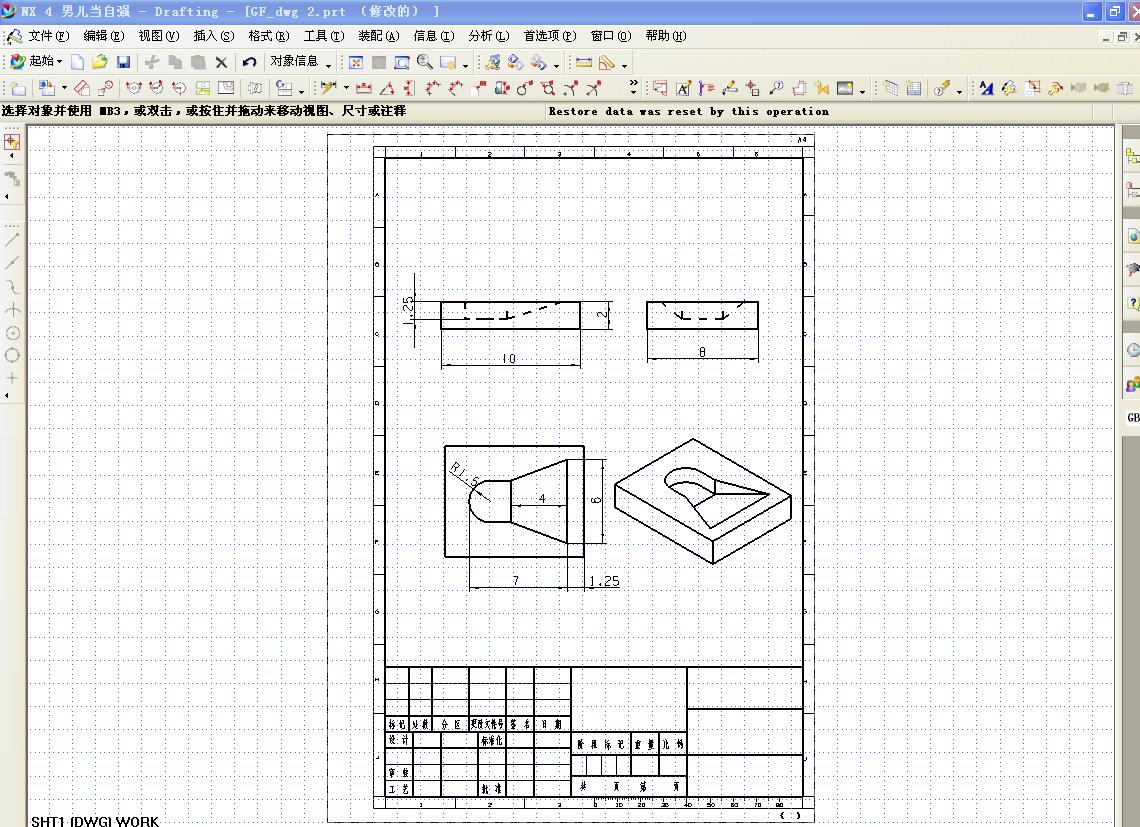Open the 首选项(P) menu
The image size is (1140, 827).
click(x=550, y=36)
